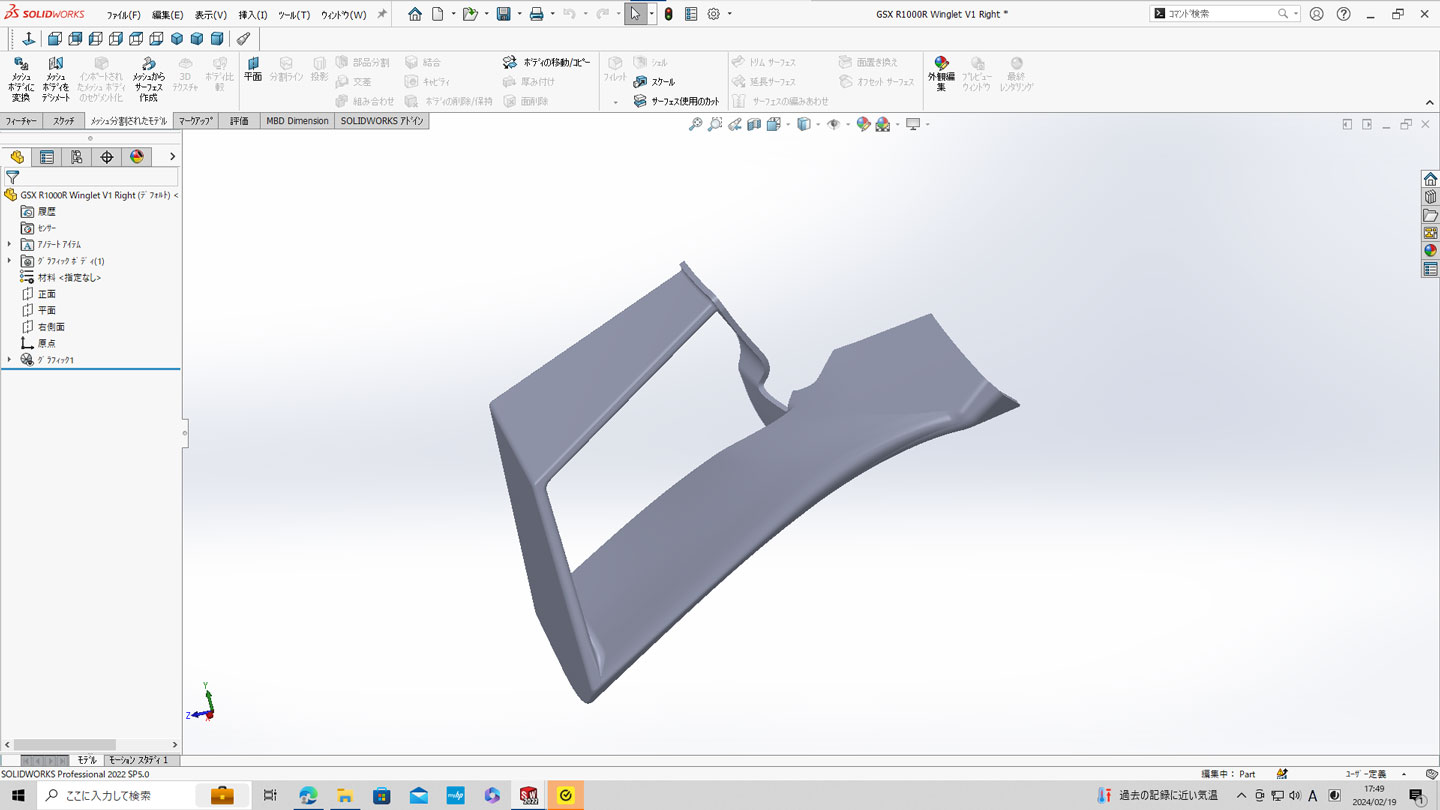Expand the アノテートアイテム tree node
This screenshot has height=810, width=1440.
[9, 244]
